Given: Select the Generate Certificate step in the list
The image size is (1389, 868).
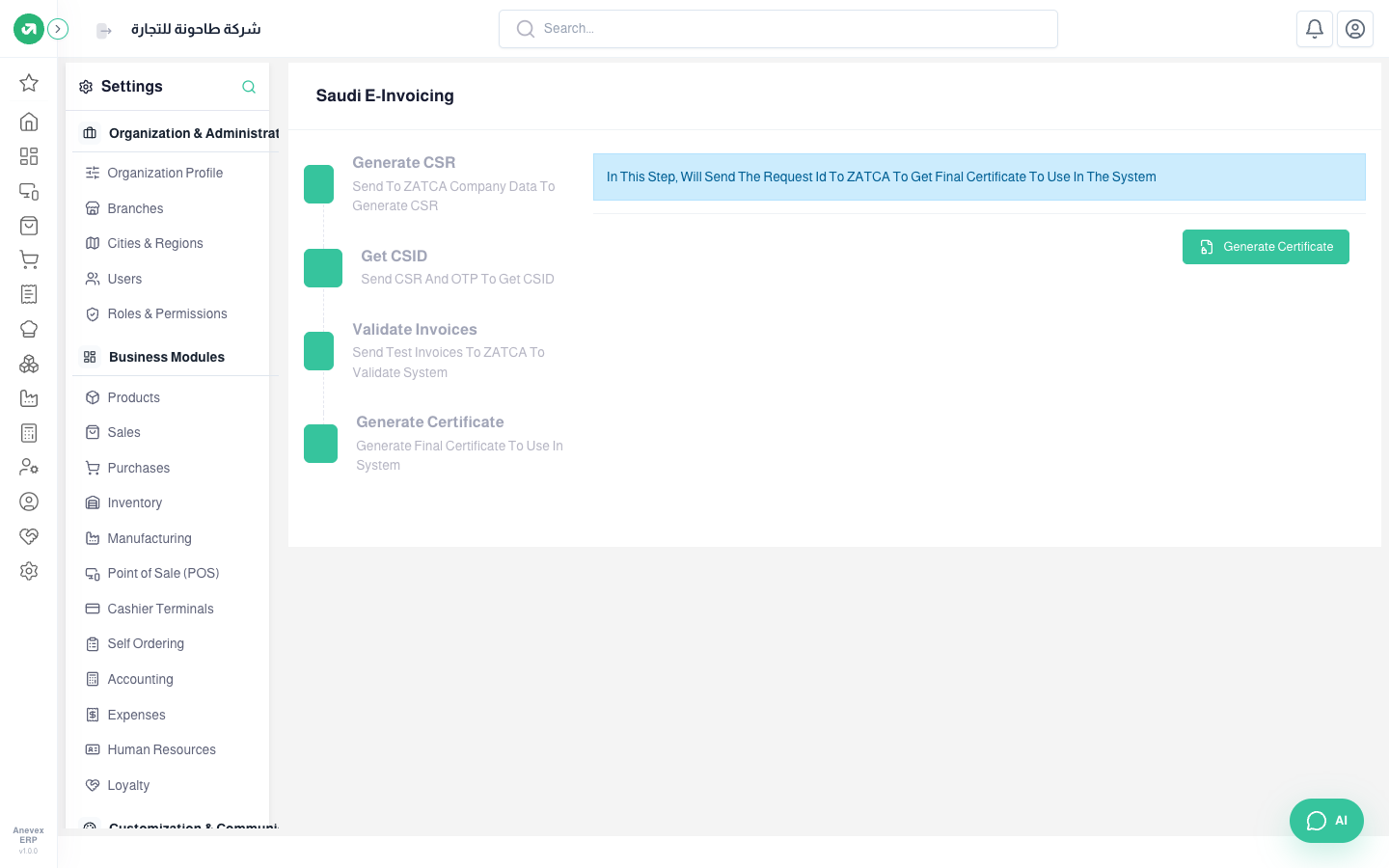Looking at the screenshot, I should [x=434, y=443].
